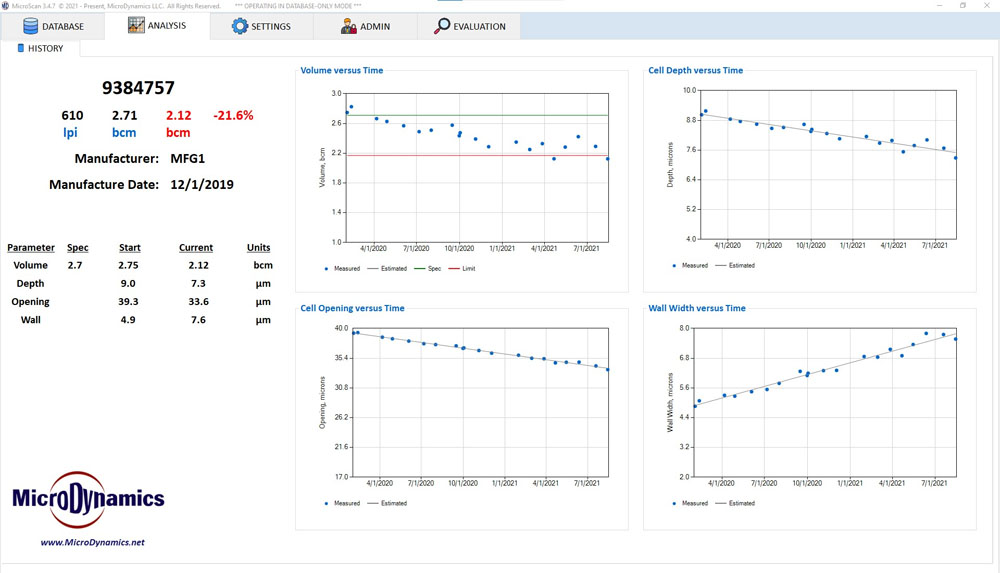The image size is (1000, 573).
Task: Open the www.MicroDynamics.net link
Action: [x=92, y=542]
